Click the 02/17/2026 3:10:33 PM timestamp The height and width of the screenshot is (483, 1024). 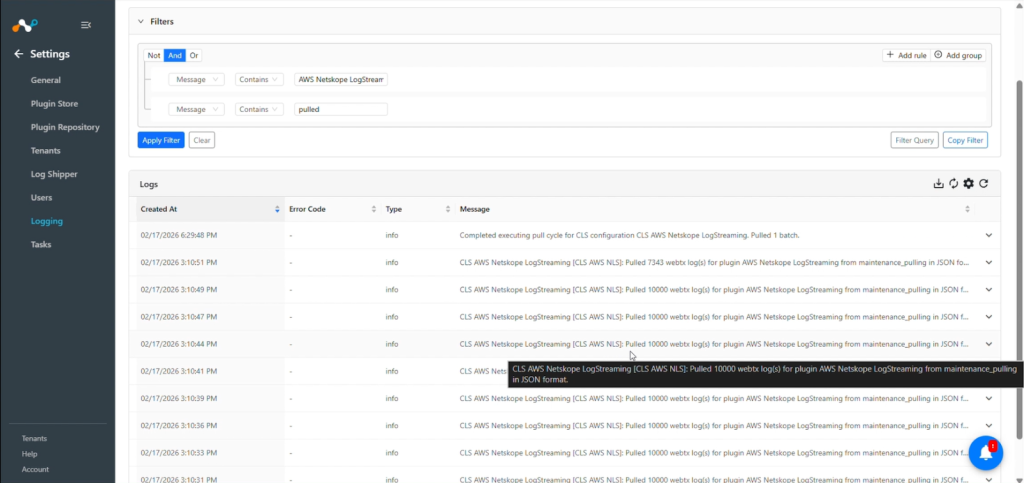coord(179,453)
